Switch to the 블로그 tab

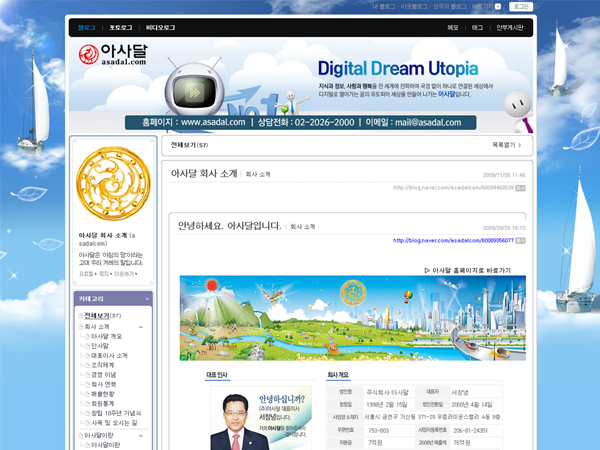tap(86, 28)
